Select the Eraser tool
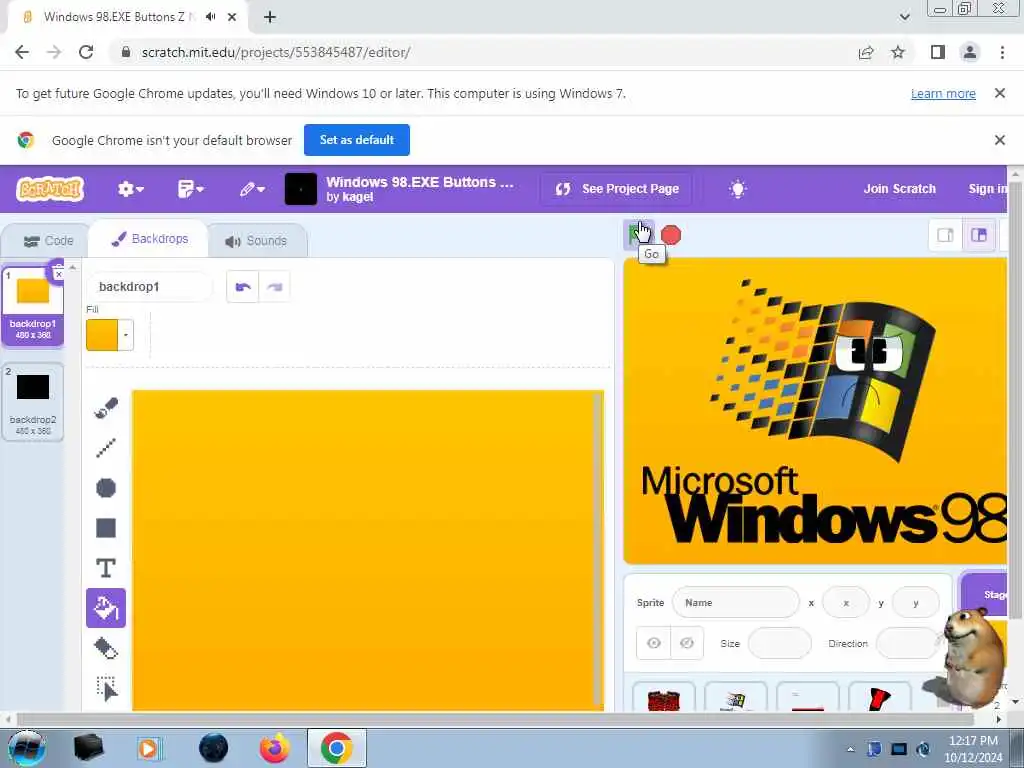 click(x=106, y=648)
